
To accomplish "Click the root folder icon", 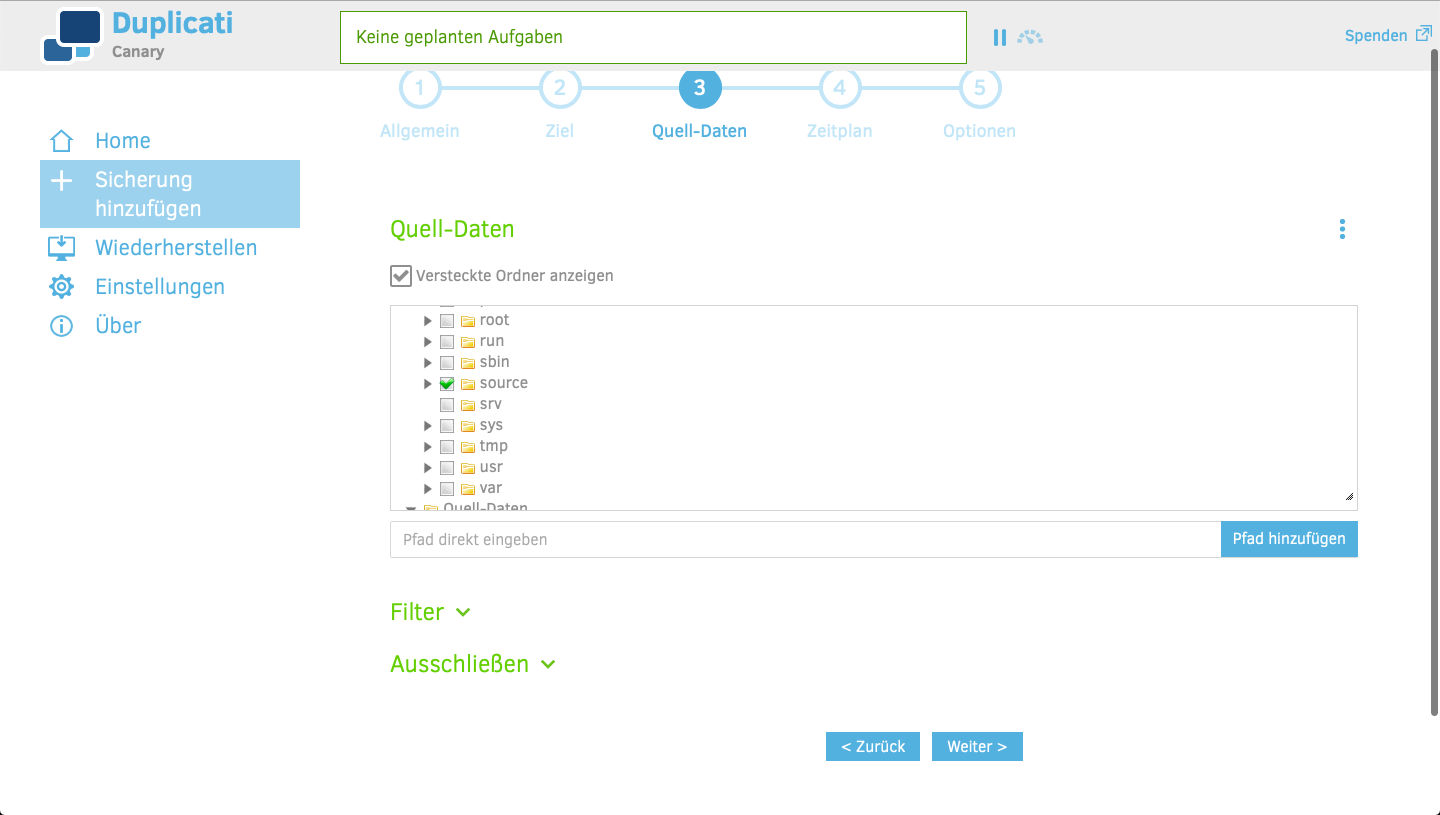I will coord(467,321).
